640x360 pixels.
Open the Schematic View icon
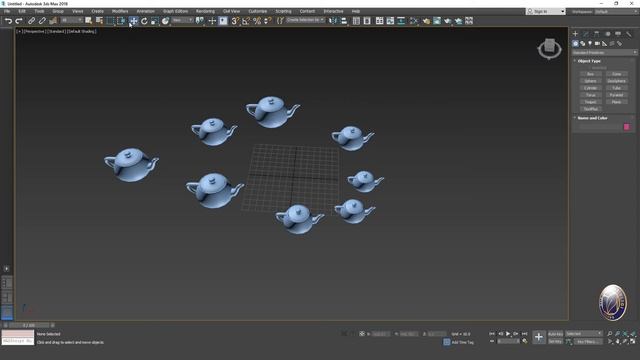coord(401,21)
